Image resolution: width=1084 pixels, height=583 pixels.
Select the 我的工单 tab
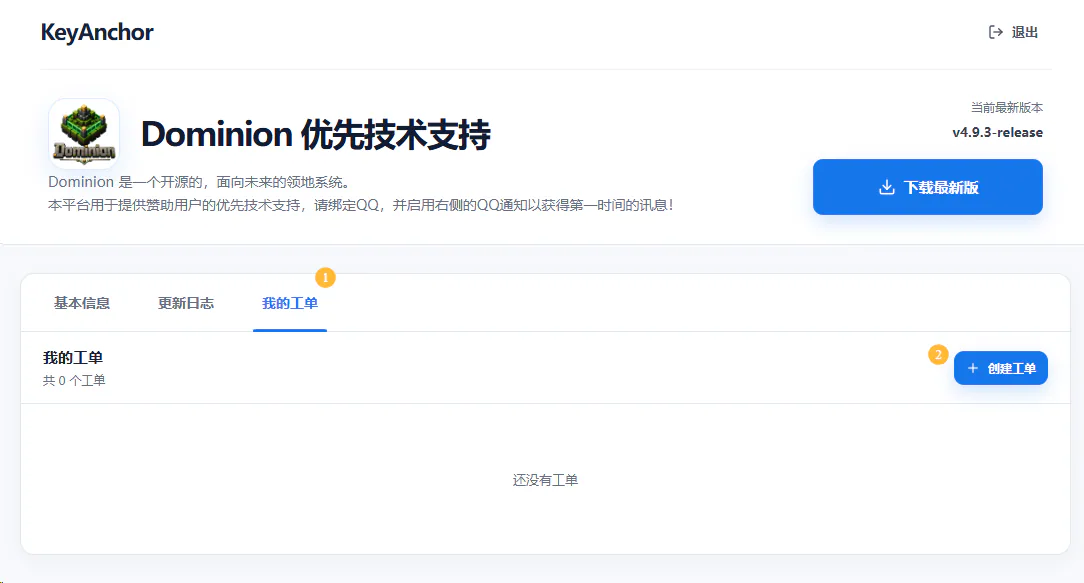(x=290, y=303)
